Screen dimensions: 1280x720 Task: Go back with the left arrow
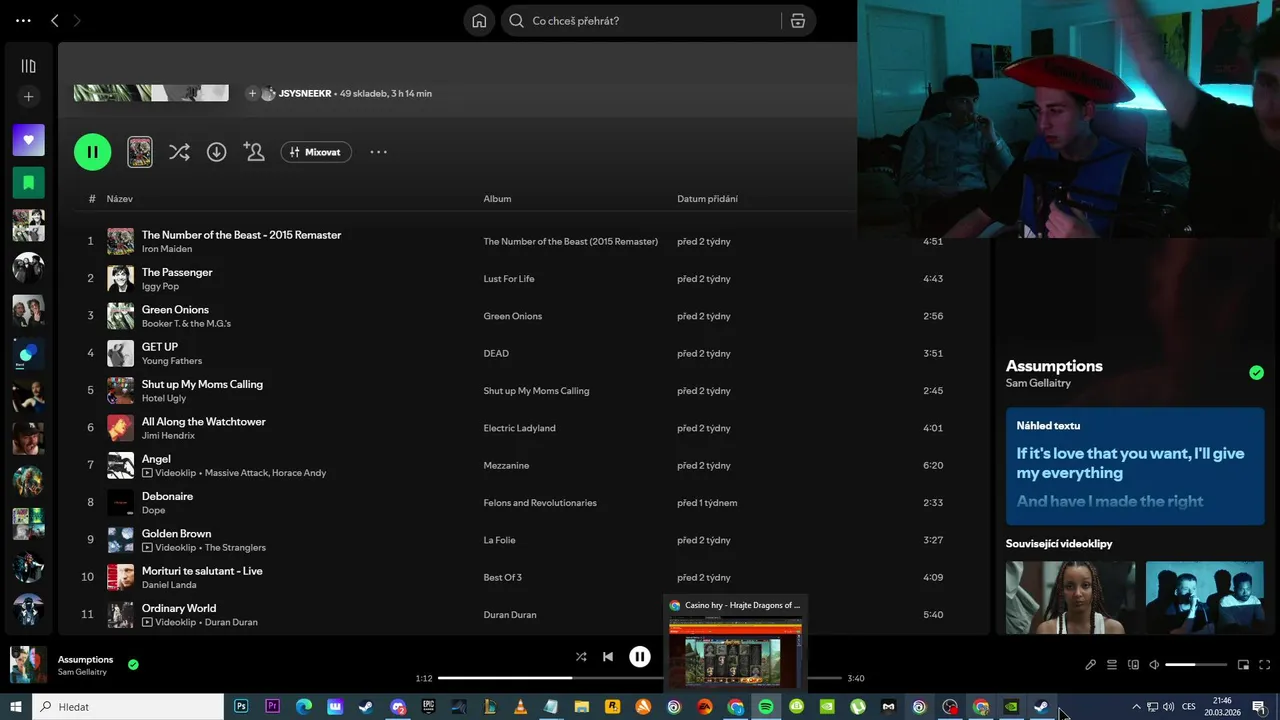(55, 20)
